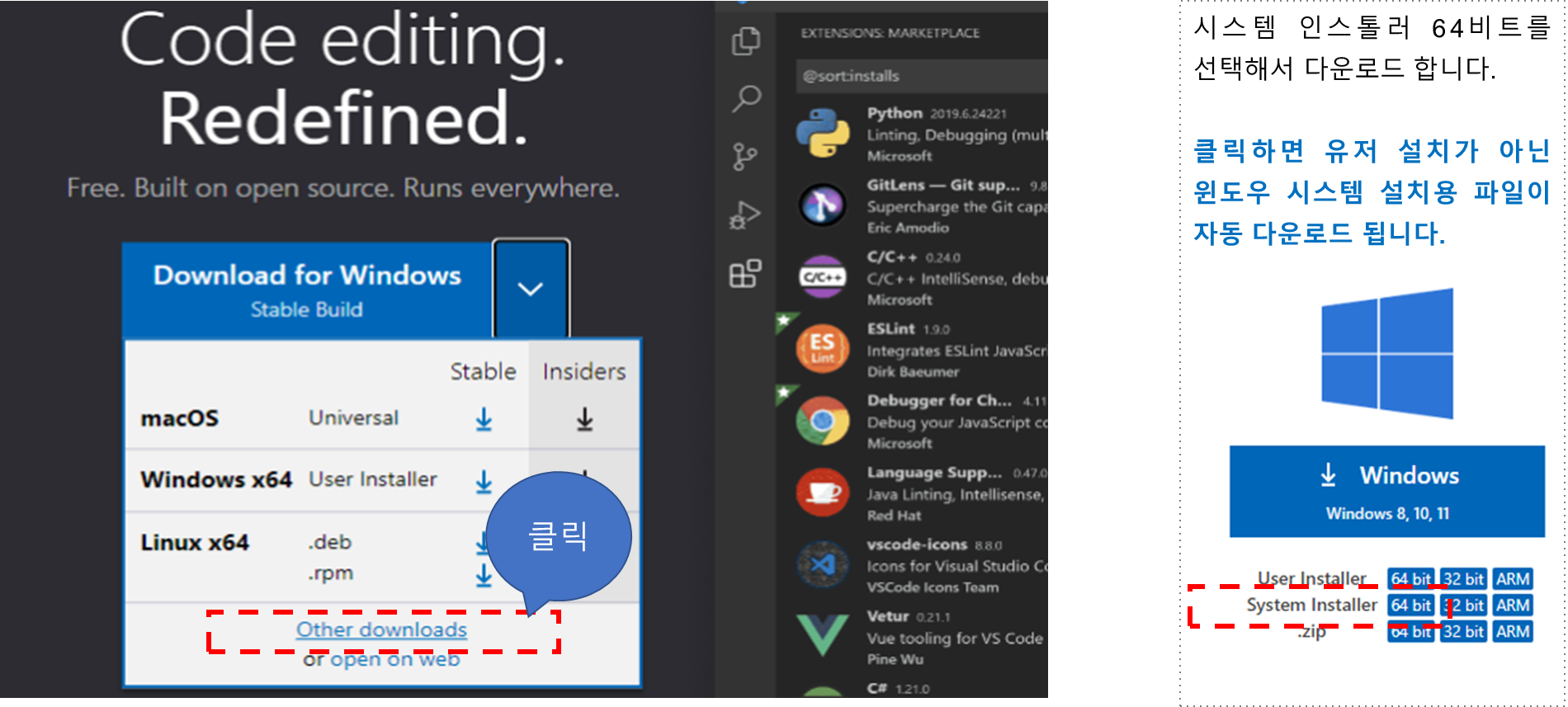Image resolution: width=1568 pixels, height=707 pixels.
Task: Download the User Installer 32 bit build
Action: [1464, 579]
